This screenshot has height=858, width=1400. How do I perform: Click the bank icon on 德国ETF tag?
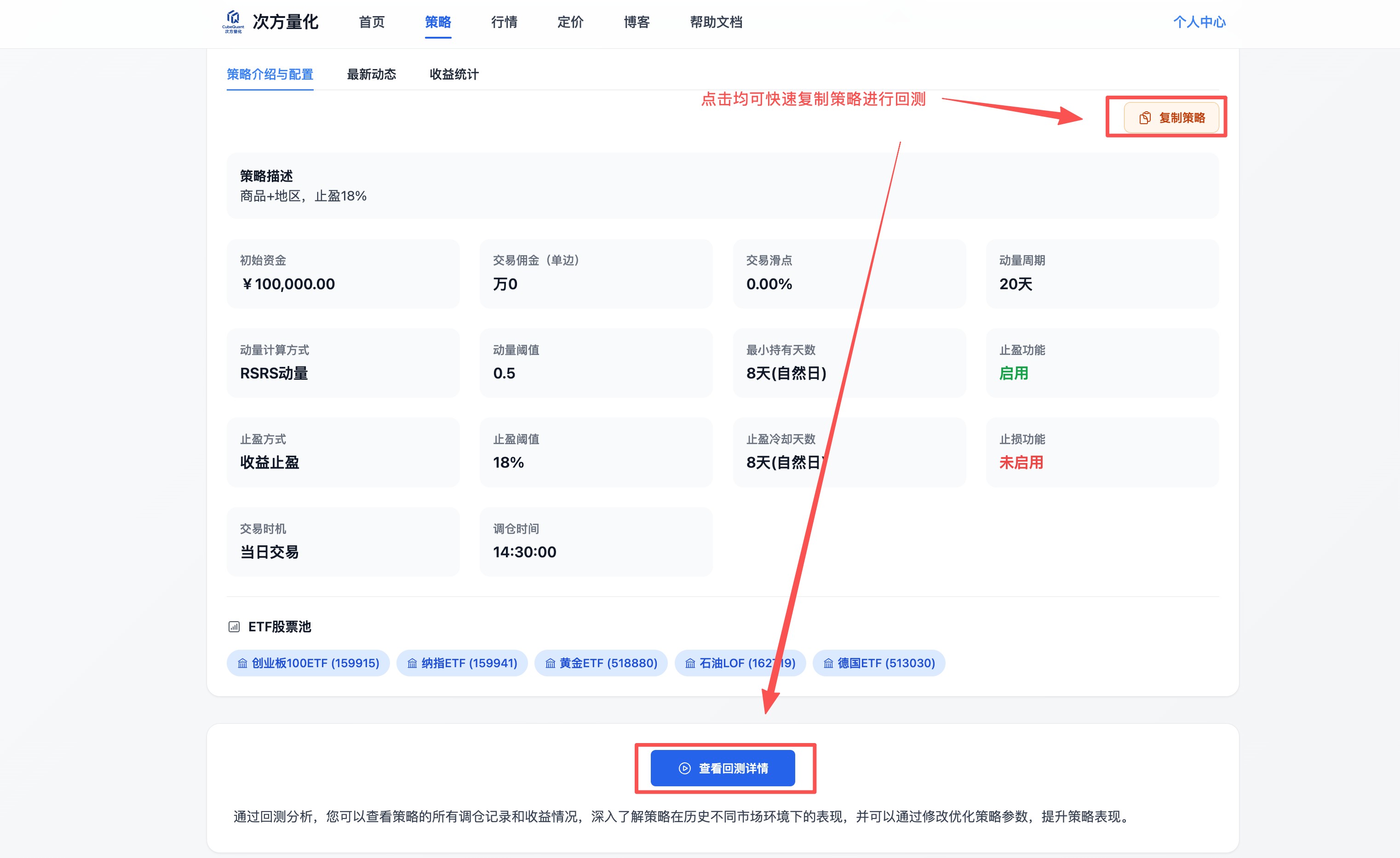tap(828, 663)
